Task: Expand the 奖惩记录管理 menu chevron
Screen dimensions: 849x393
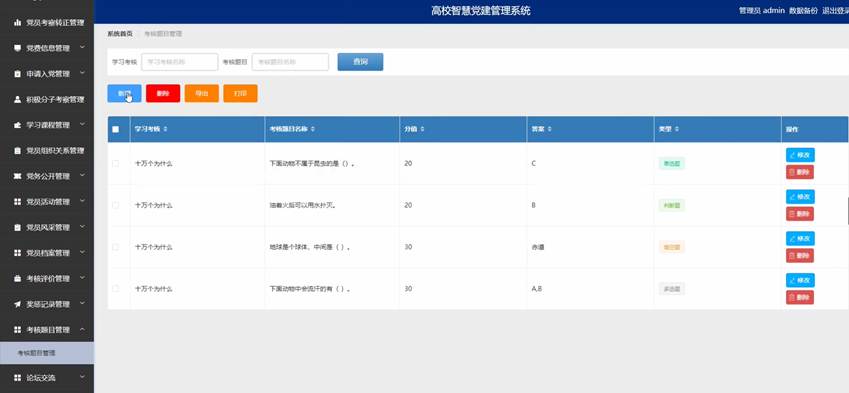Action: coord(82,304)
